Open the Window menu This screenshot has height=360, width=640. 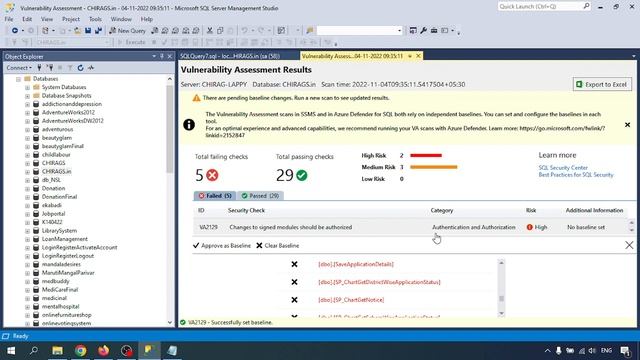click(x=121, y=19)
